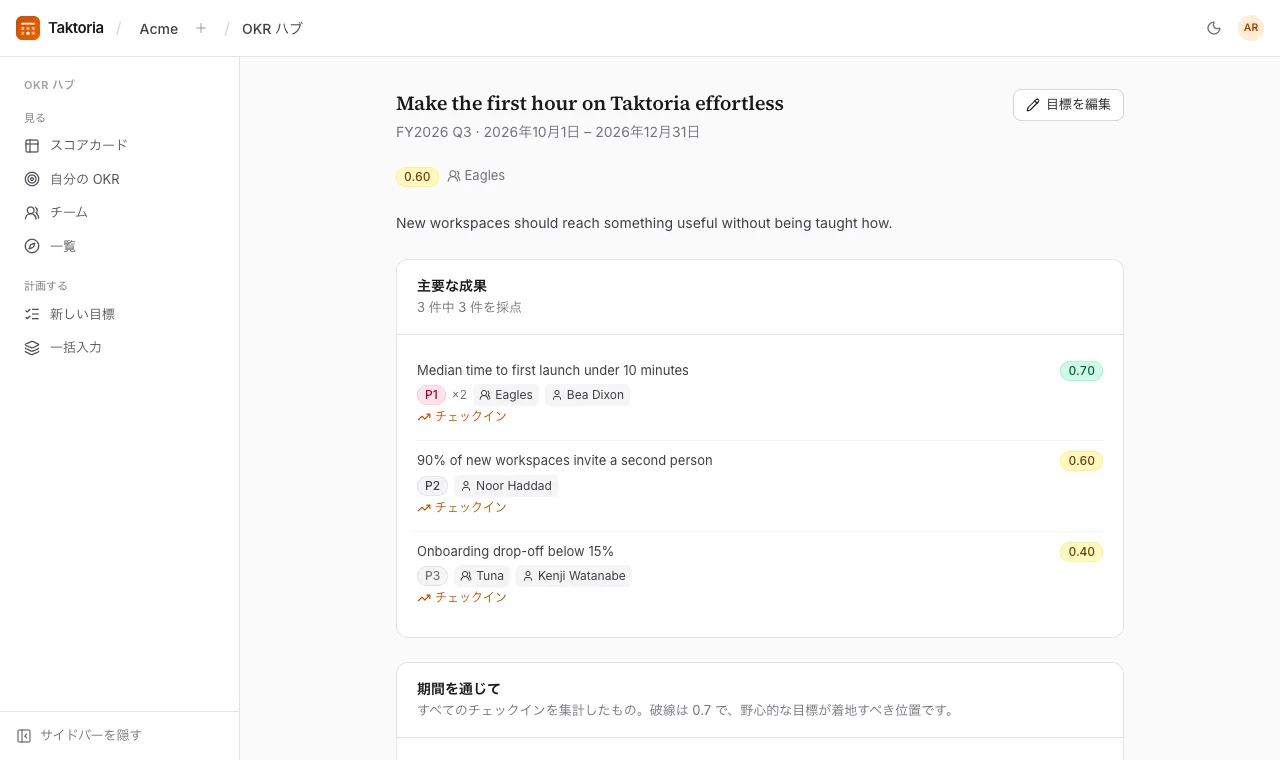Toggle dark mode with the moon icon
This screenshot has height=760, width=1280.
tap(1214, 28)
